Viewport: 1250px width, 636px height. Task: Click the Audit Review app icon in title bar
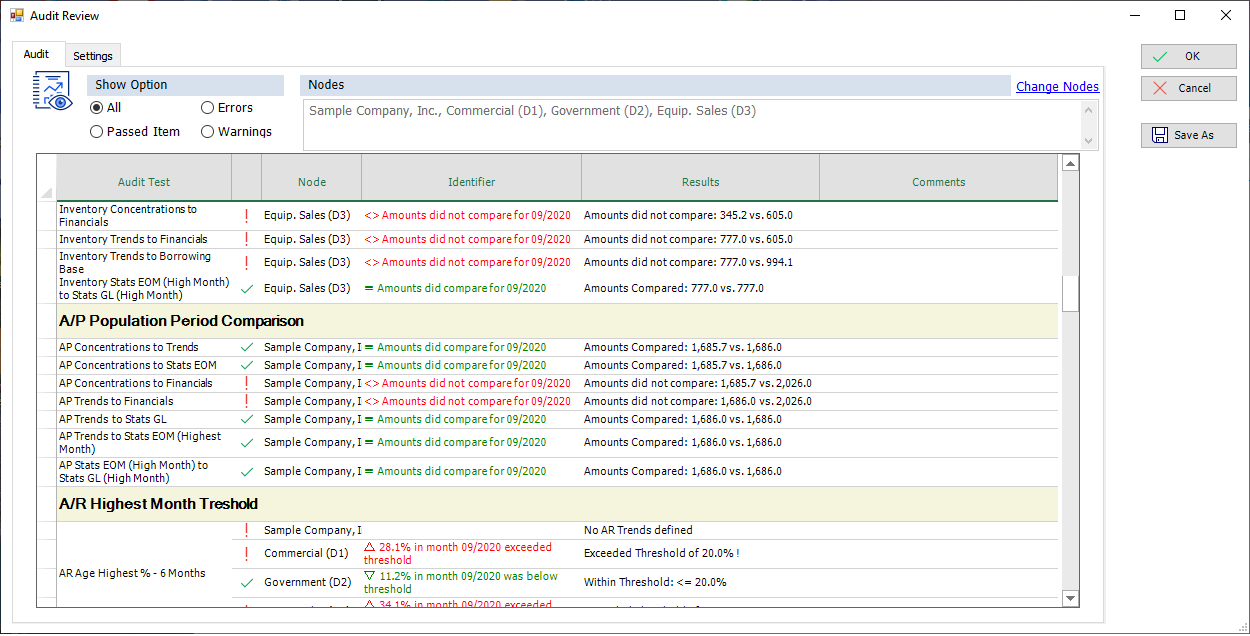[x=16, y=16]
